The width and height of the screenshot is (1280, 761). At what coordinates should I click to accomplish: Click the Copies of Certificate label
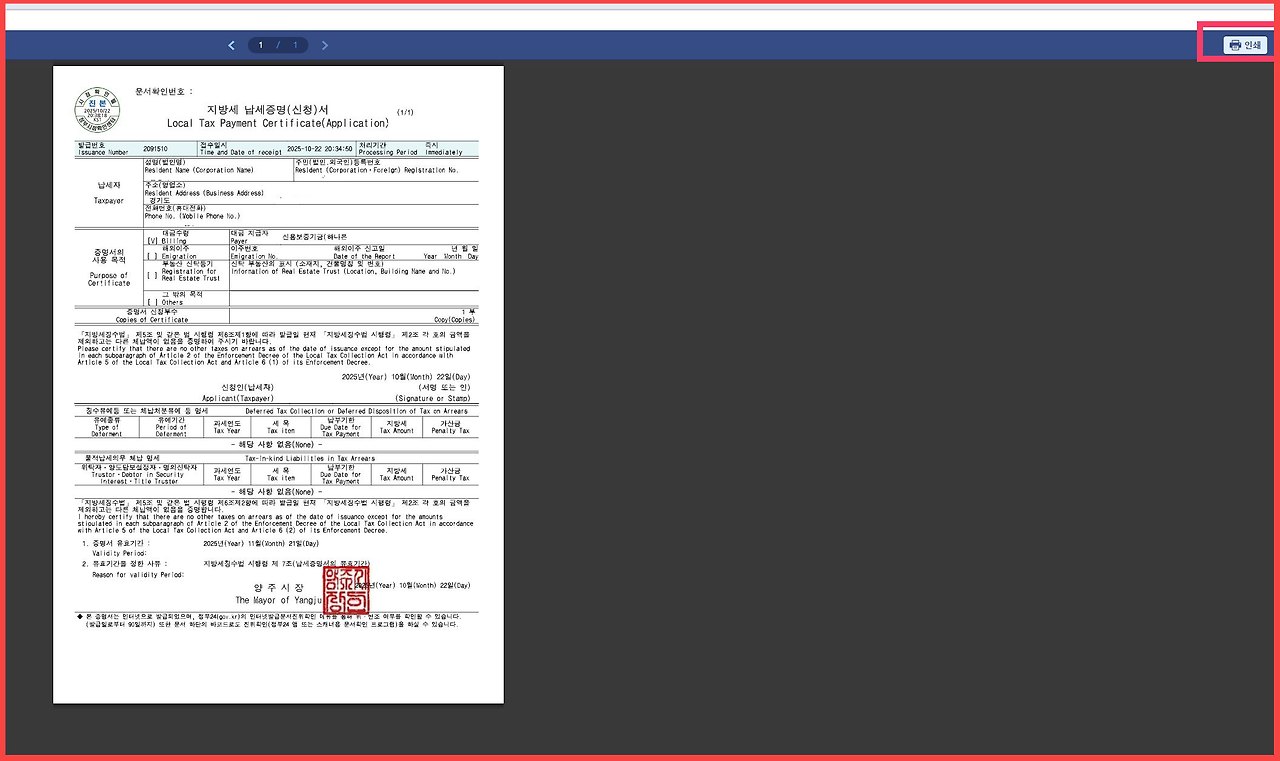(152, 320)
